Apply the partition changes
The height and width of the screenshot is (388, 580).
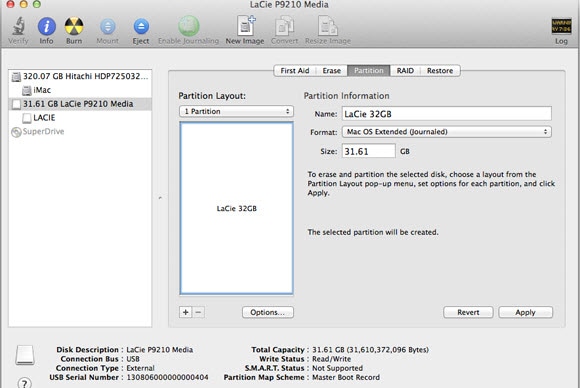coord(526,312)
